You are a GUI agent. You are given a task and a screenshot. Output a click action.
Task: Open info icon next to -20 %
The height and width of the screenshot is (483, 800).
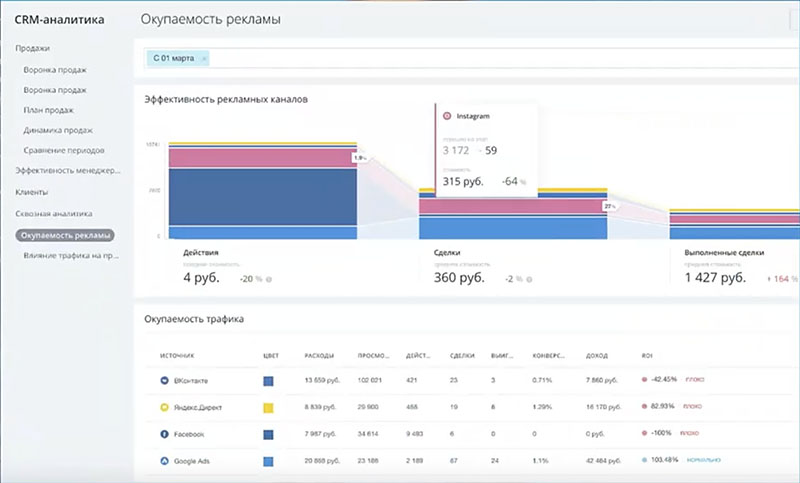tap(269, 279)
